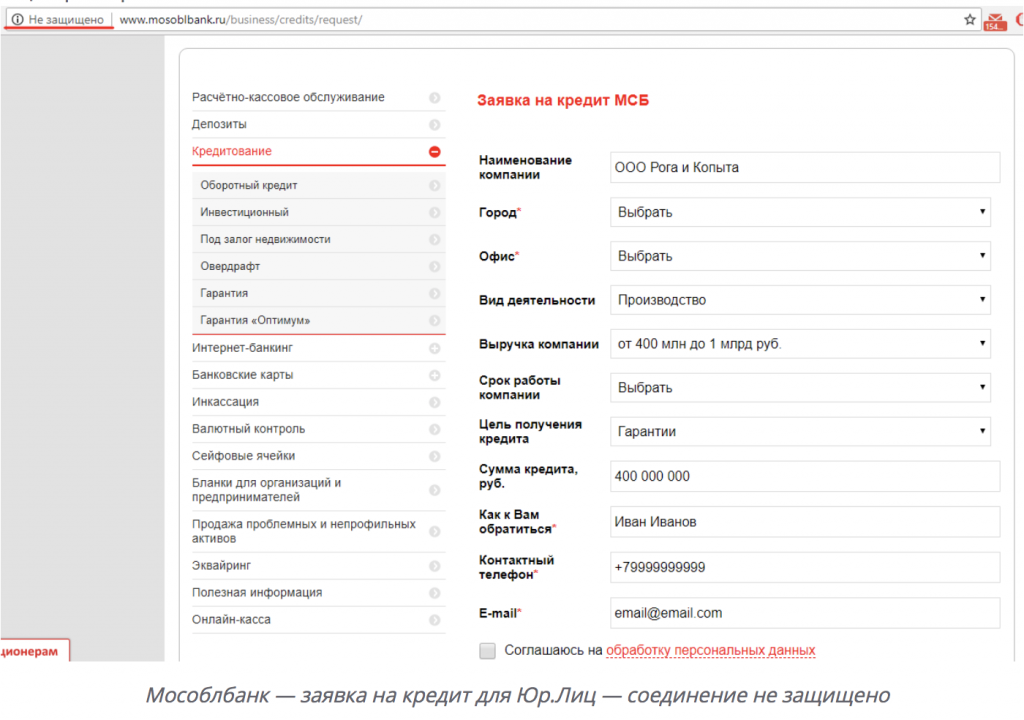Click arrow icon beside Оборотный кредит
Image resolution: width=1024 pixels, height=720 pixels.
point(434,186)
